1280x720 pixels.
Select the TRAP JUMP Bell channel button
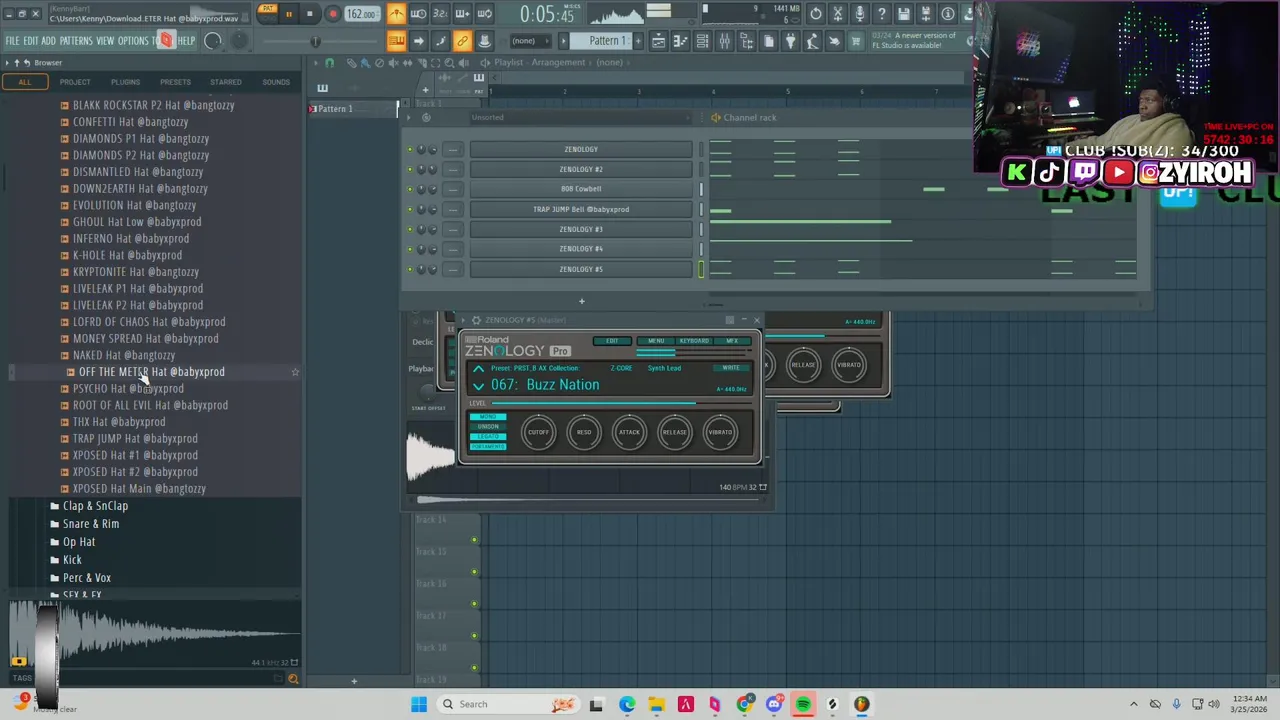(581, 209)
